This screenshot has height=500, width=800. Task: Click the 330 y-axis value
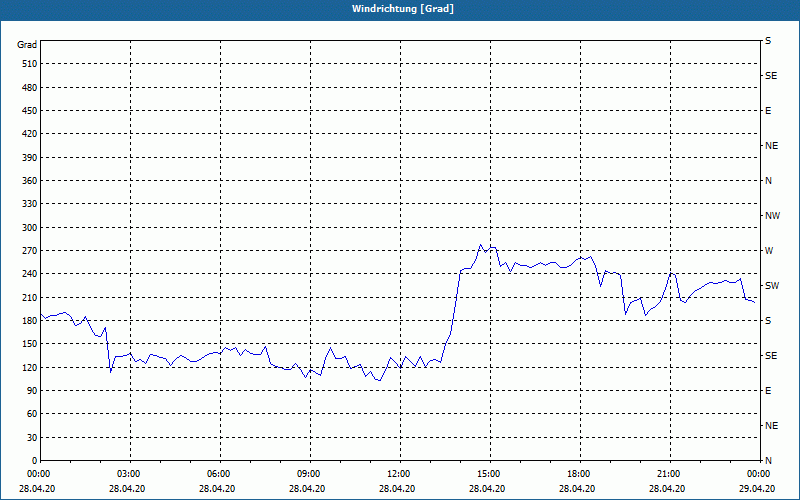point(30,204)
